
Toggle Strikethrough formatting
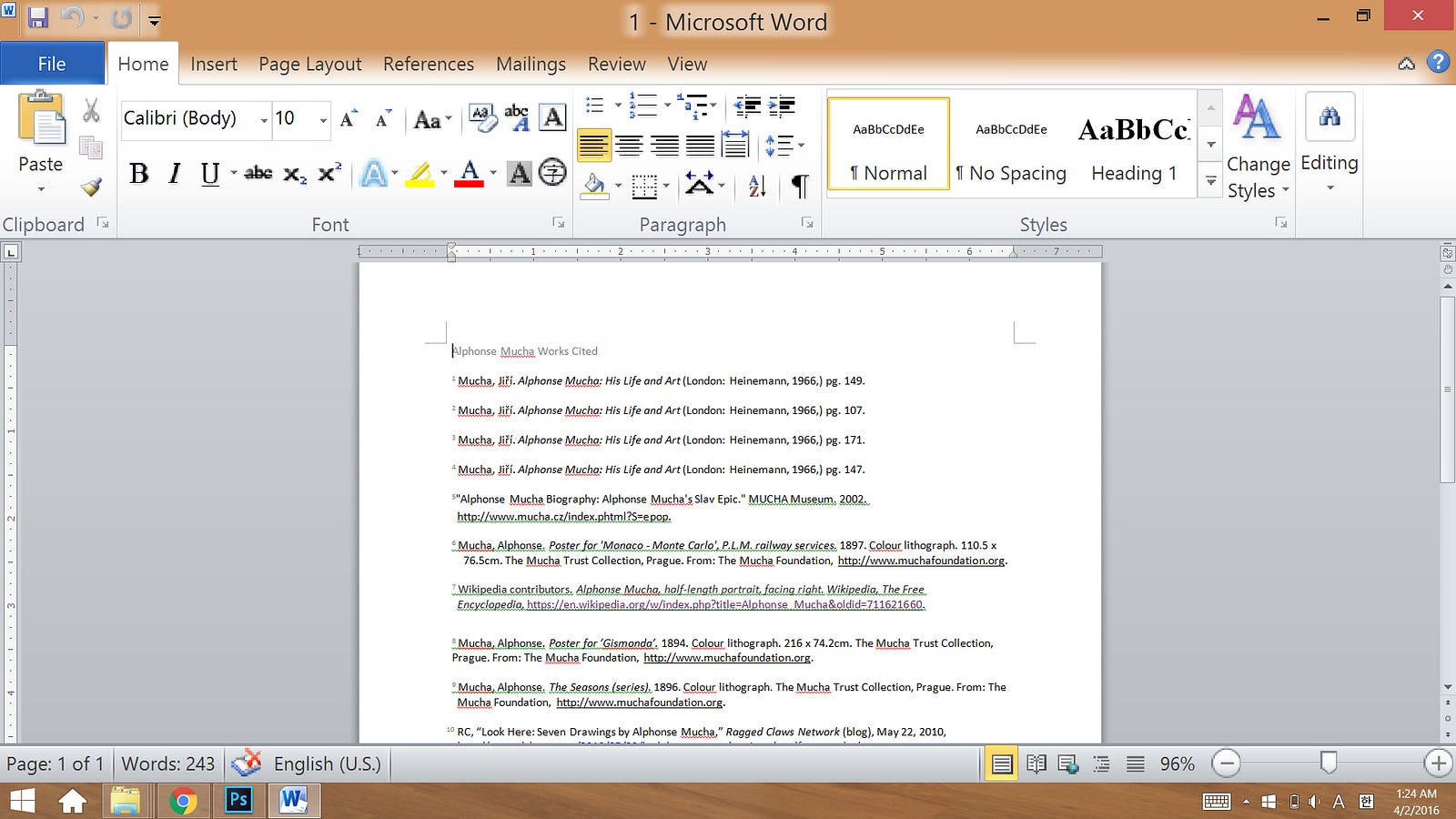[x=258, y=173]
